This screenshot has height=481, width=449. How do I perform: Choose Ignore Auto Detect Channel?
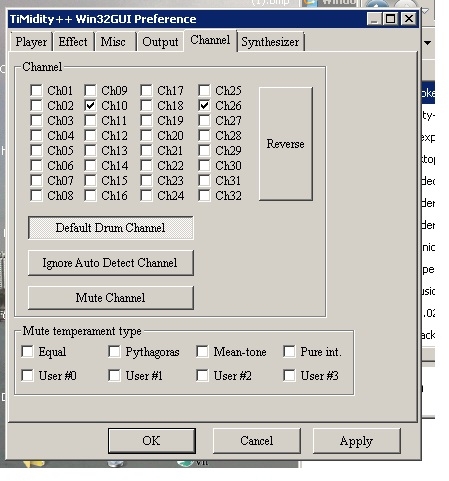[111, 263]
